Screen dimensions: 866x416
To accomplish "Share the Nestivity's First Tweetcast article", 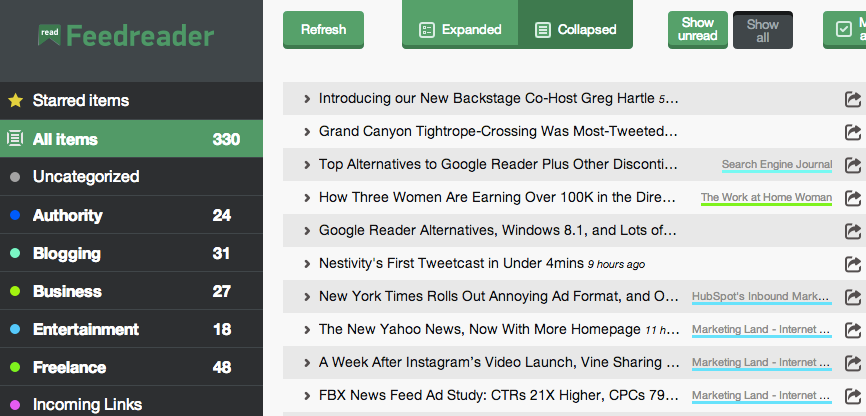I will coord(853,264).
